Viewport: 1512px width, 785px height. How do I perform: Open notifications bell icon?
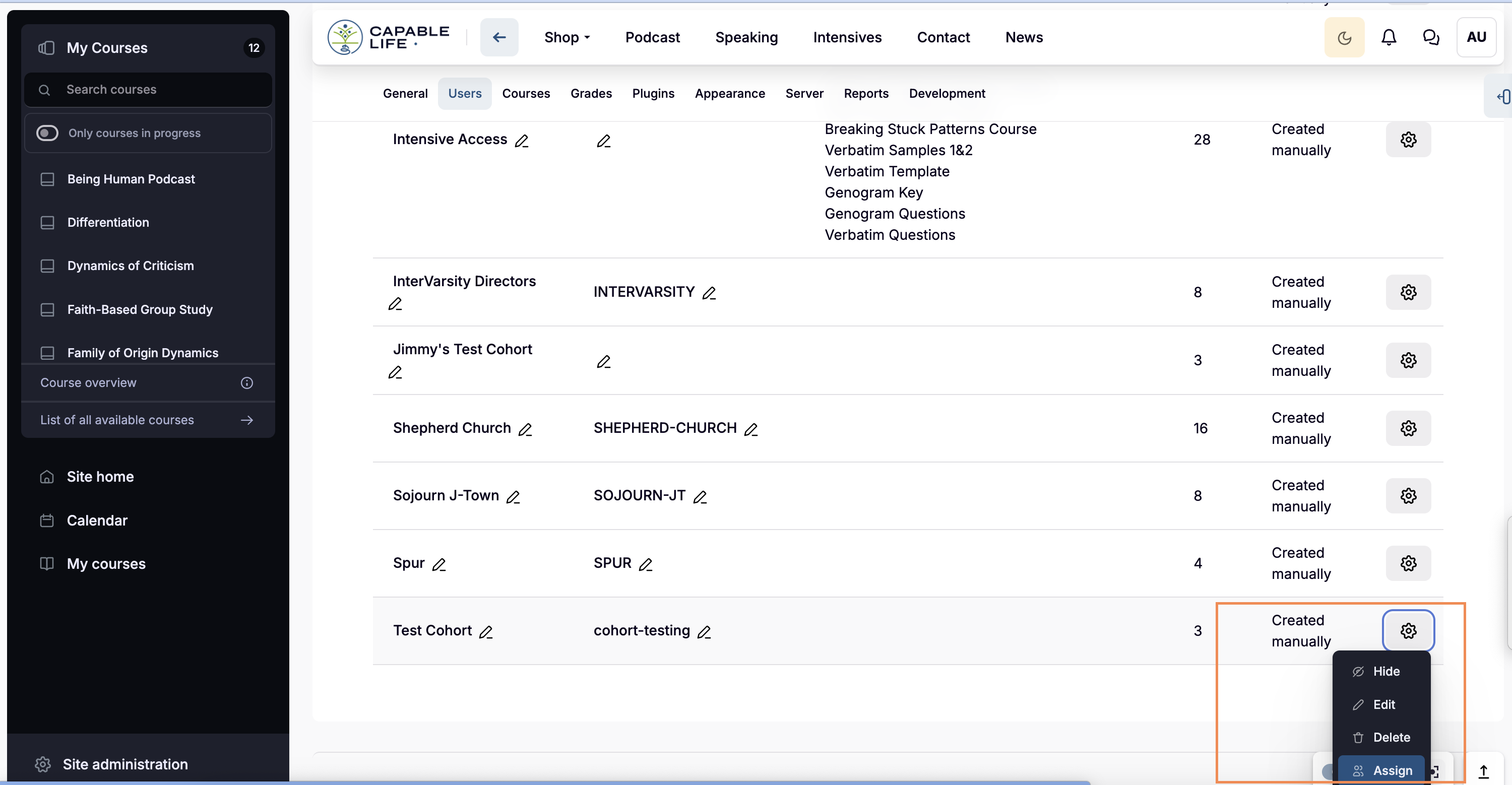click(x=1388, y=38)
